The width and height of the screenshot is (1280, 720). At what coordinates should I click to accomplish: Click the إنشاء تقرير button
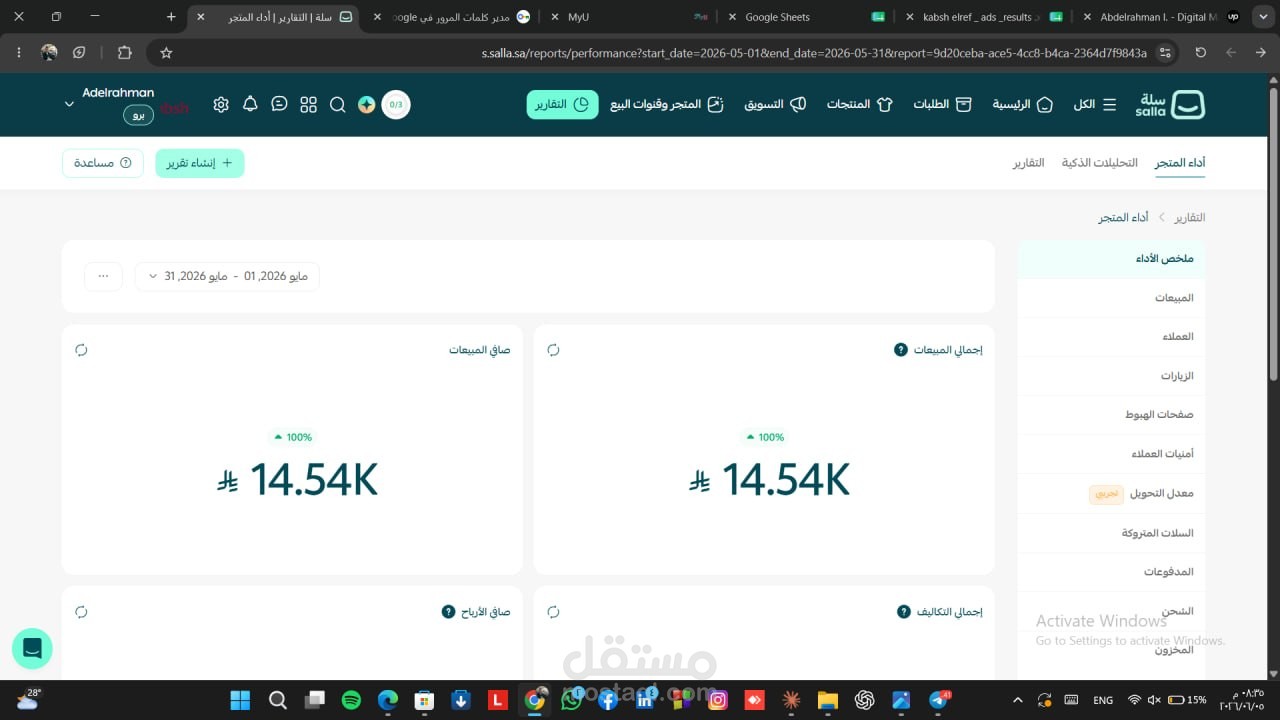200,163
